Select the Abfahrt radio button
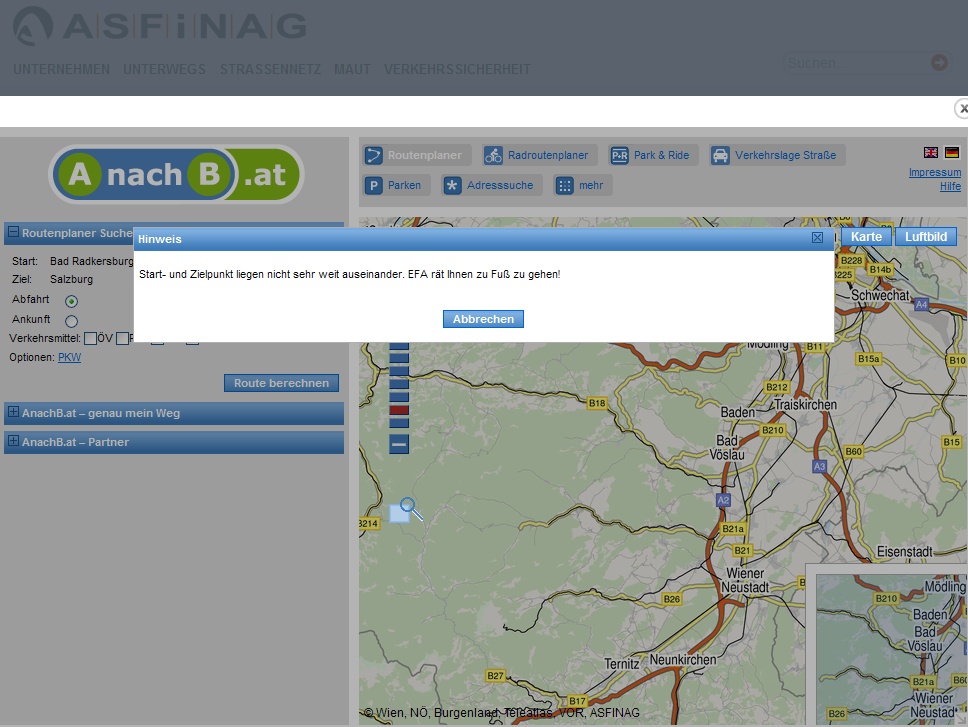Screen dimensions: 968x727 tap(70, 300)
